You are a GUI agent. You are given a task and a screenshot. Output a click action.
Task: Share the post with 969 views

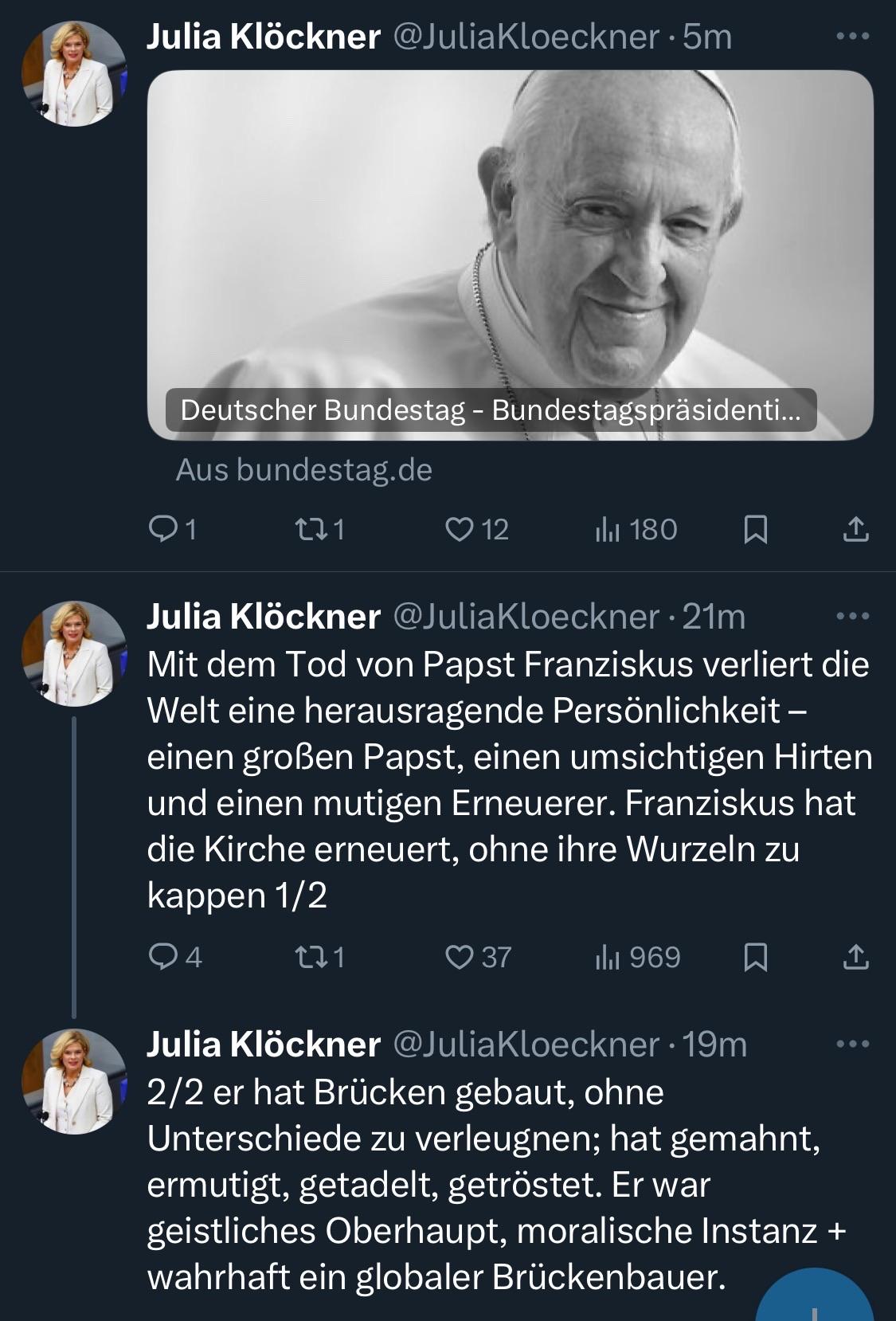pyautogui.click(x=855, y=957)
